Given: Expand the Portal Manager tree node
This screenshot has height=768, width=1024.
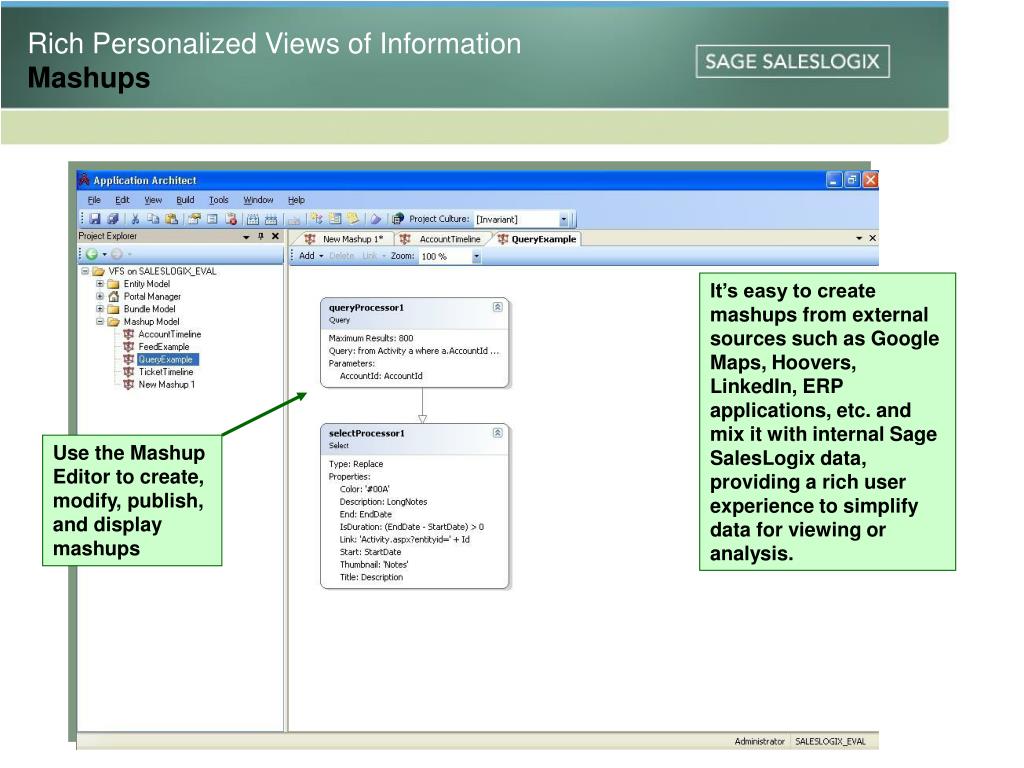Looking at the screenshot, I should point(100,296).
